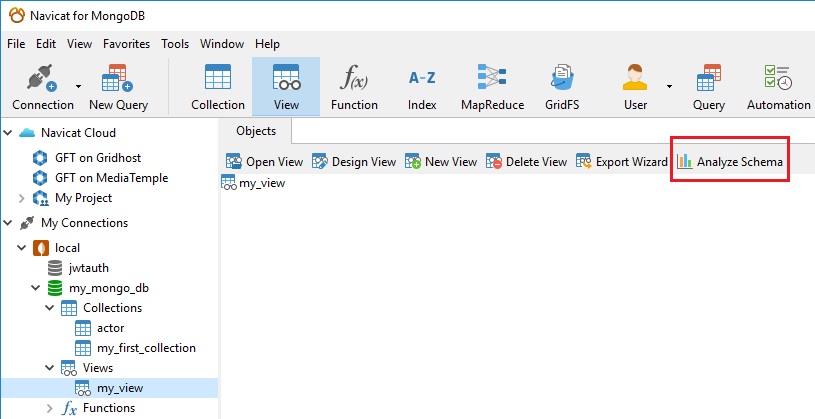
Task: Collapse the Views folder
Action: [49, 368]
